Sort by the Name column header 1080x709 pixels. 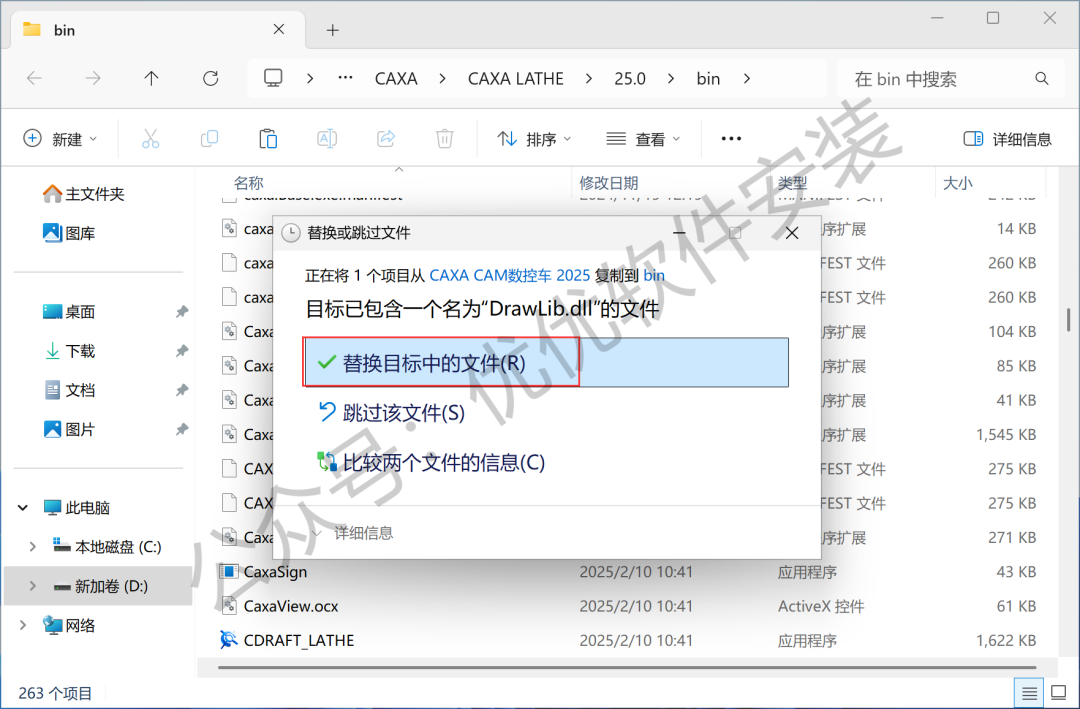249,183
